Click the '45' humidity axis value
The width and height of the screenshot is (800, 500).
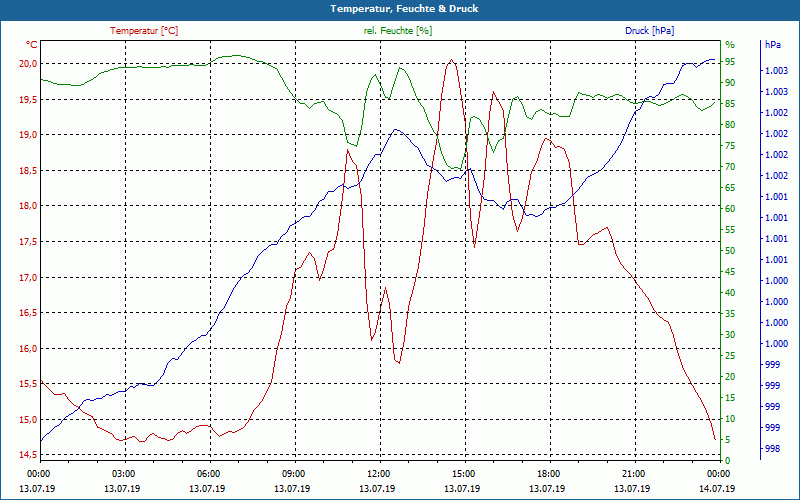(730, 272)
